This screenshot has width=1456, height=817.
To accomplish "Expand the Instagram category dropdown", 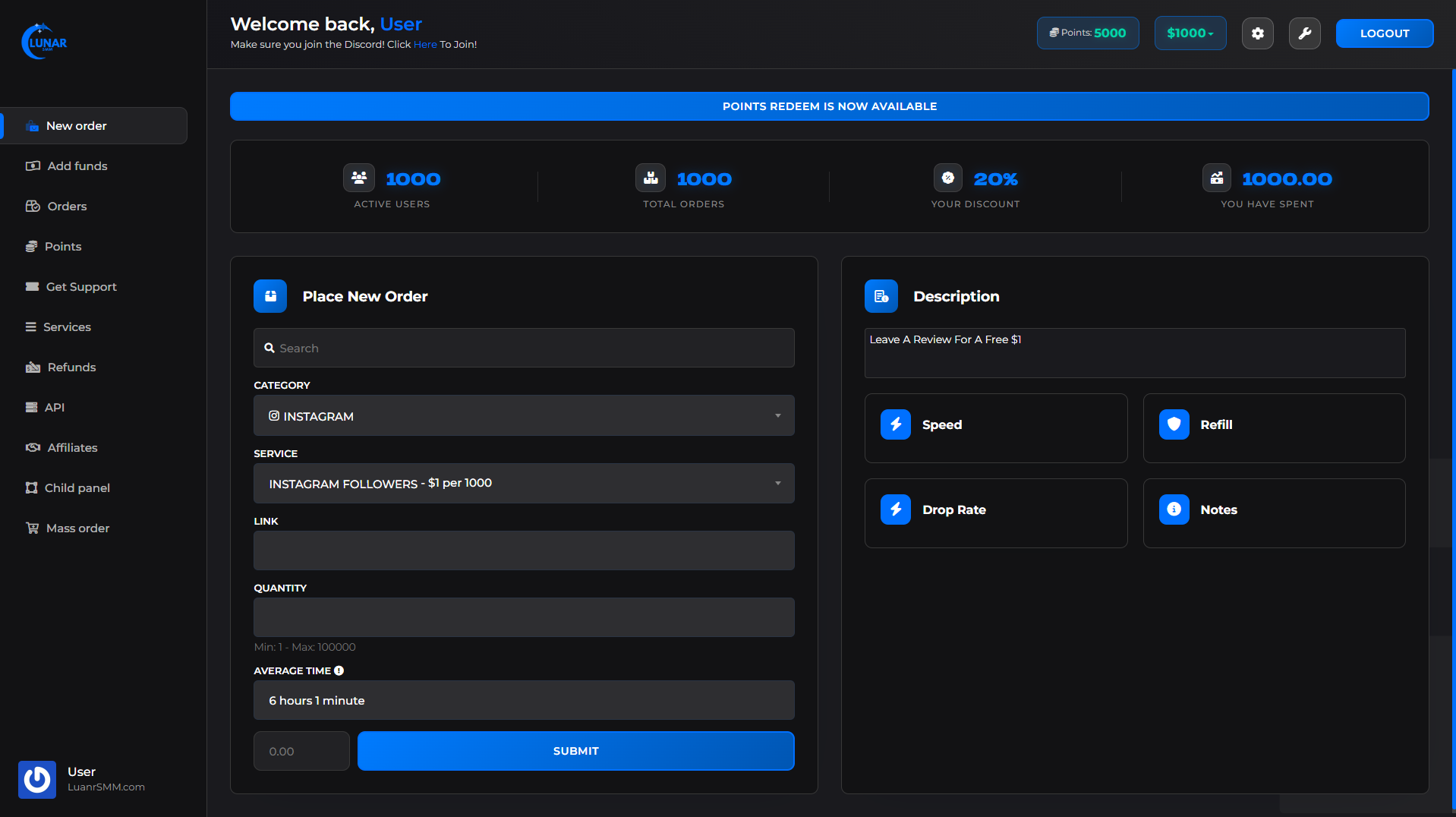I will pos(524,415).
